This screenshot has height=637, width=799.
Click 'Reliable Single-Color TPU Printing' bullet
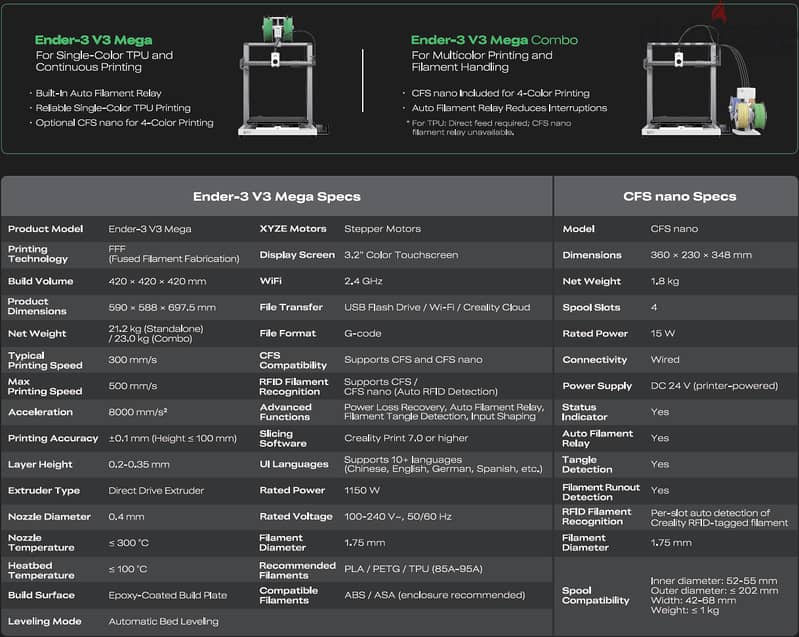pos(113,108)
